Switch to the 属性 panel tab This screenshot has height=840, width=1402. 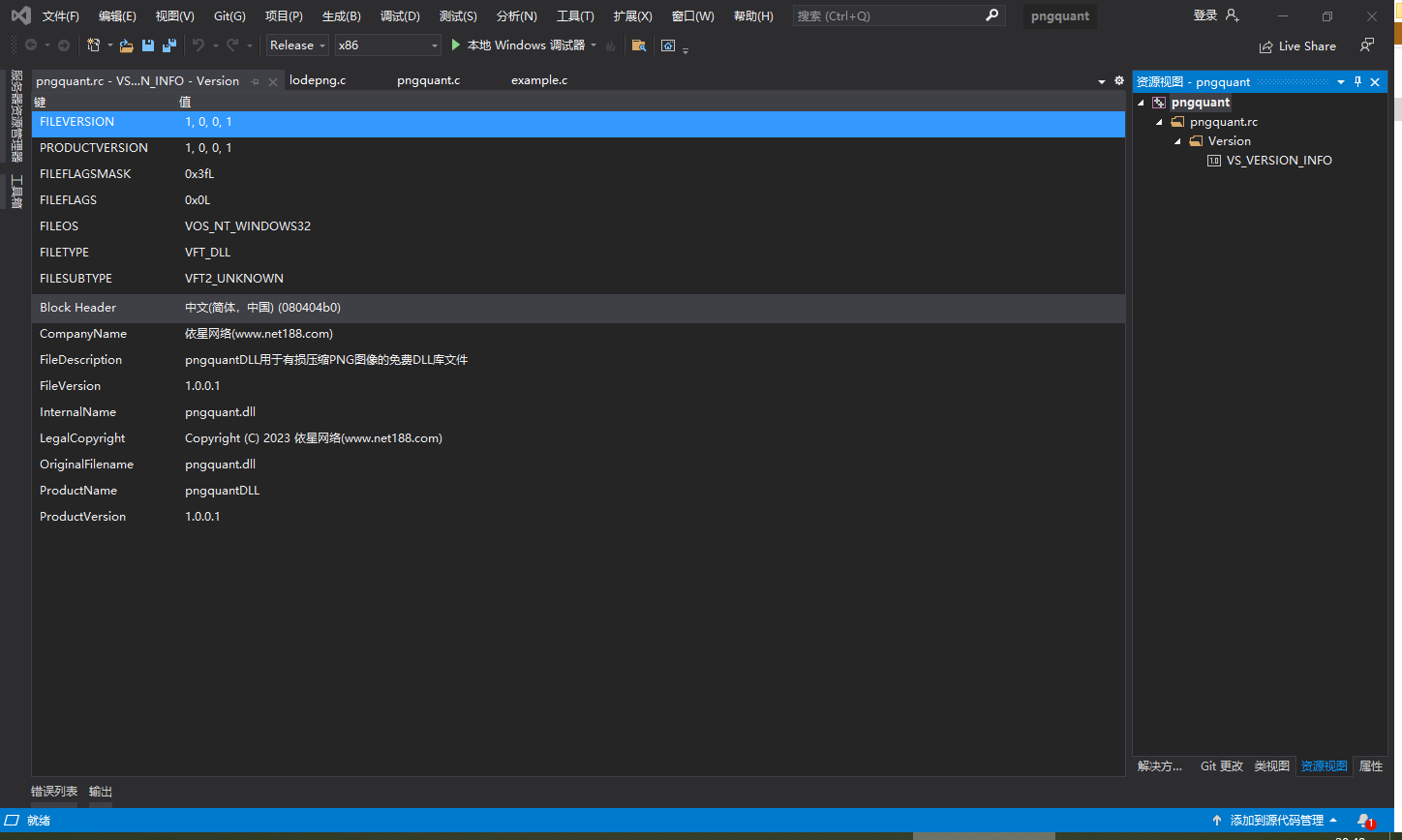click(x=1371, y=765)
